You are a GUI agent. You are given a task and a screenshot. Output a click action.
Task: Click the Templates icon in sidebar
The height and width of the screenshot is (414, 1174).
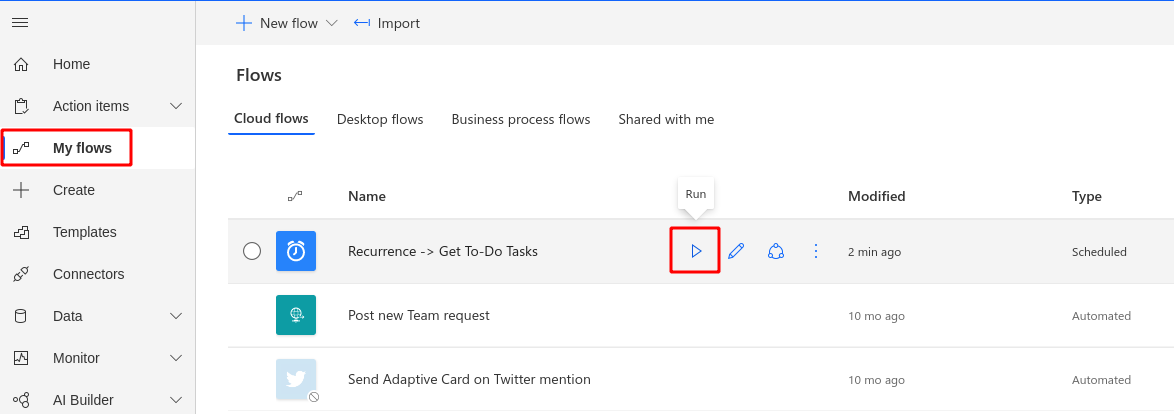click(x=21, y=232)
